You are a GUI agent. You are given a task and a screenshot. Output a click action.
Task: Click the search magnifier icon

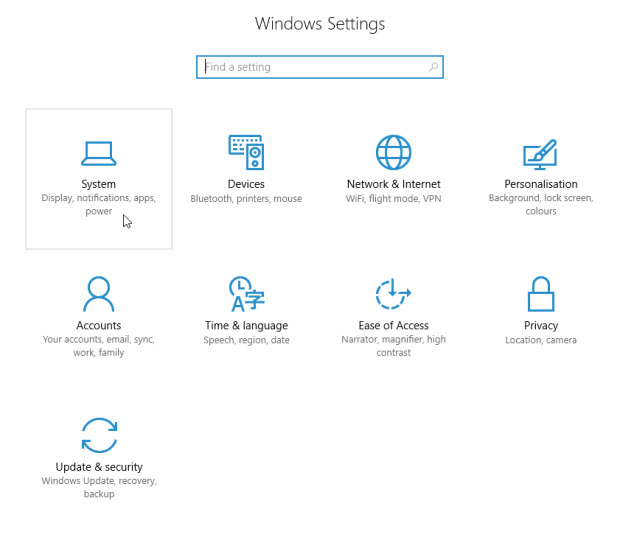(433, 67)
